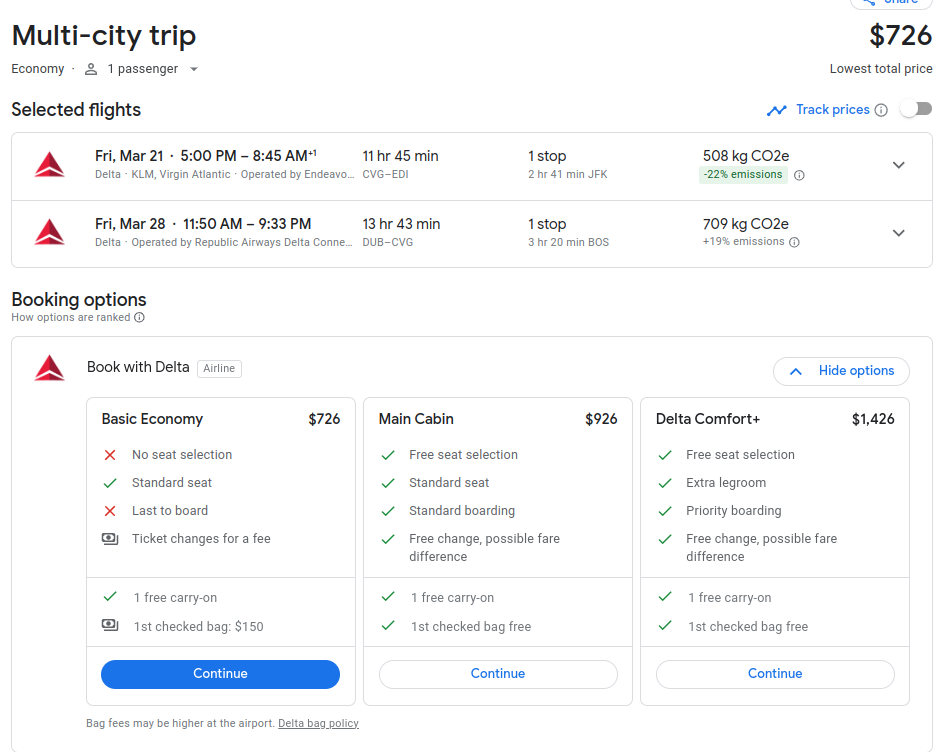The height and width of the screenshot is (752, 939).
Task: Expand details for the CVG–EDI flight
Action: (x=898, y=164)
